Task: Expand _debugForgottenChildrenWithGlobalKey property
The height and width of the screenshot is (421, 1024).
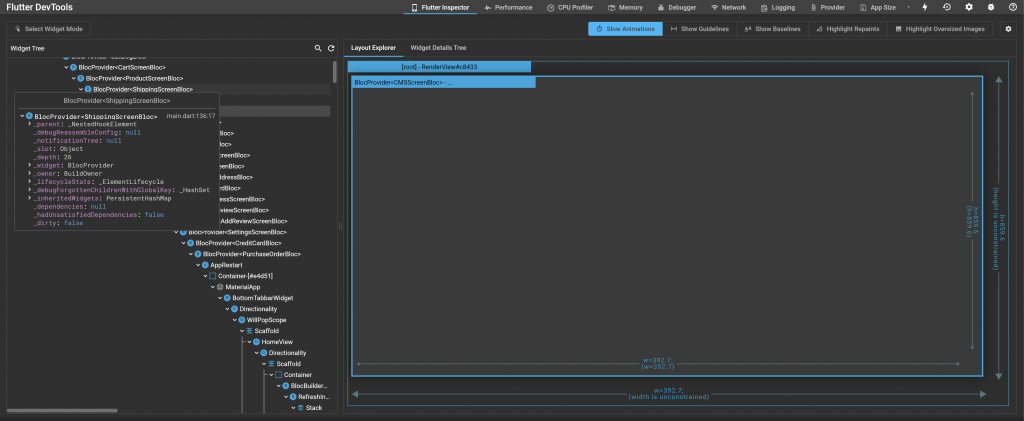Action: [30, 190]
